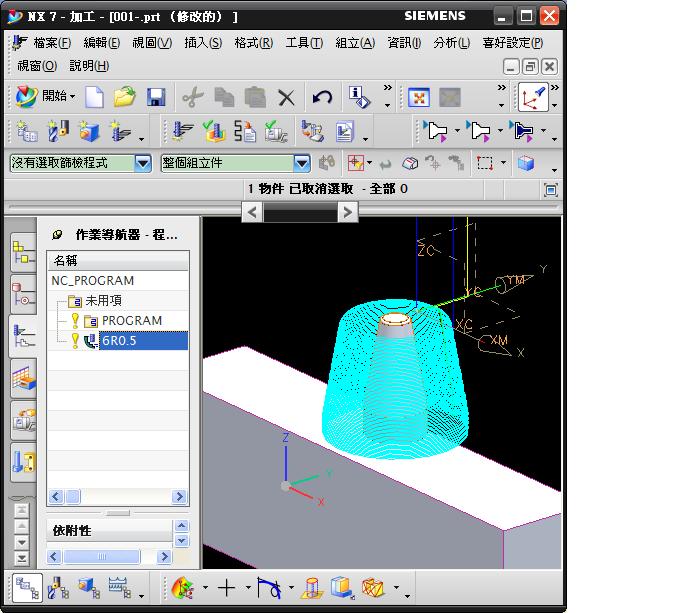The height and width of the screenshot is (613, 680).
Task: Open the 檔案(F) menu
Action: 52,42
